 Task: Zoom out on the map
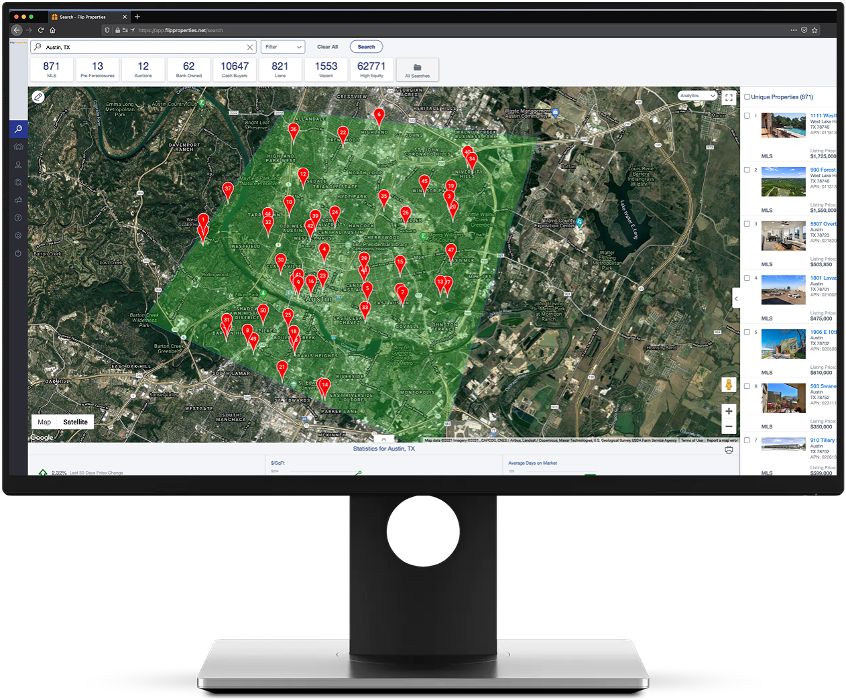pos(728,426)
